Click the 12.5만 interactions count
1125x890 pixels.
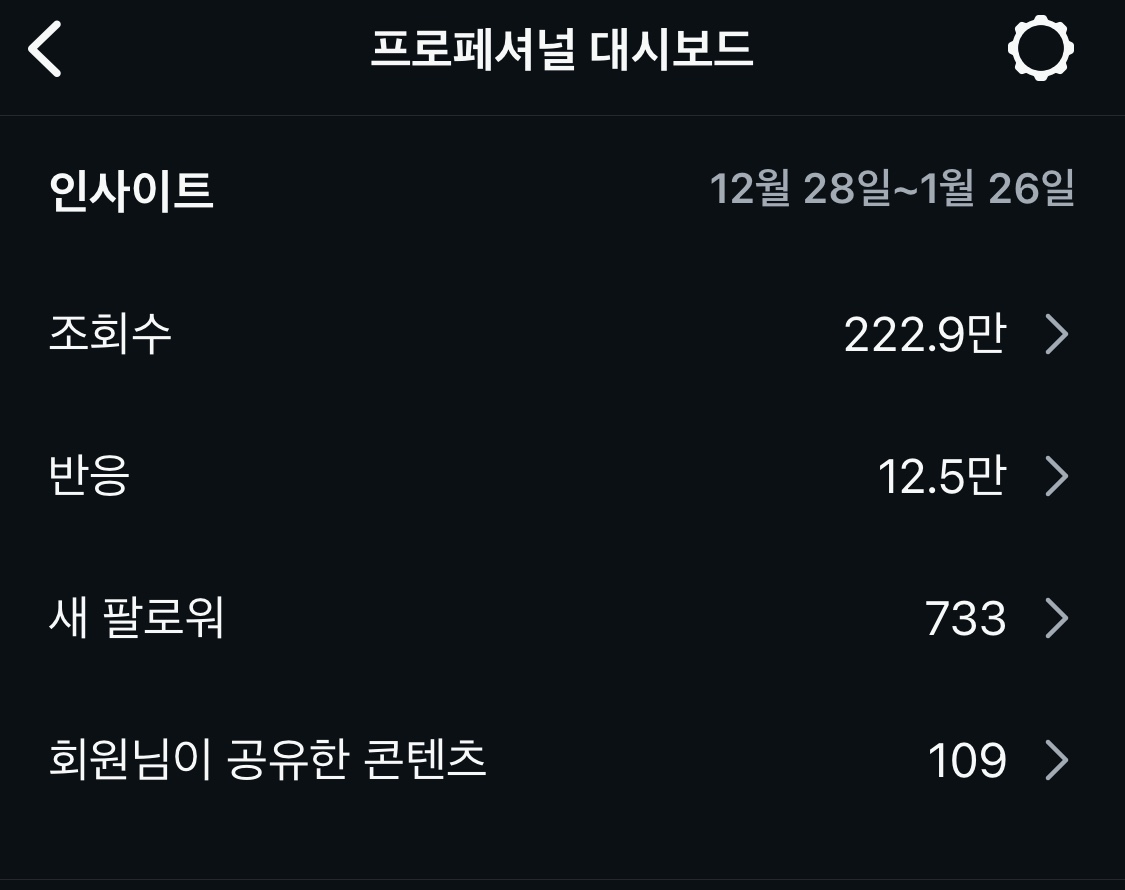[x=941, y=476]
